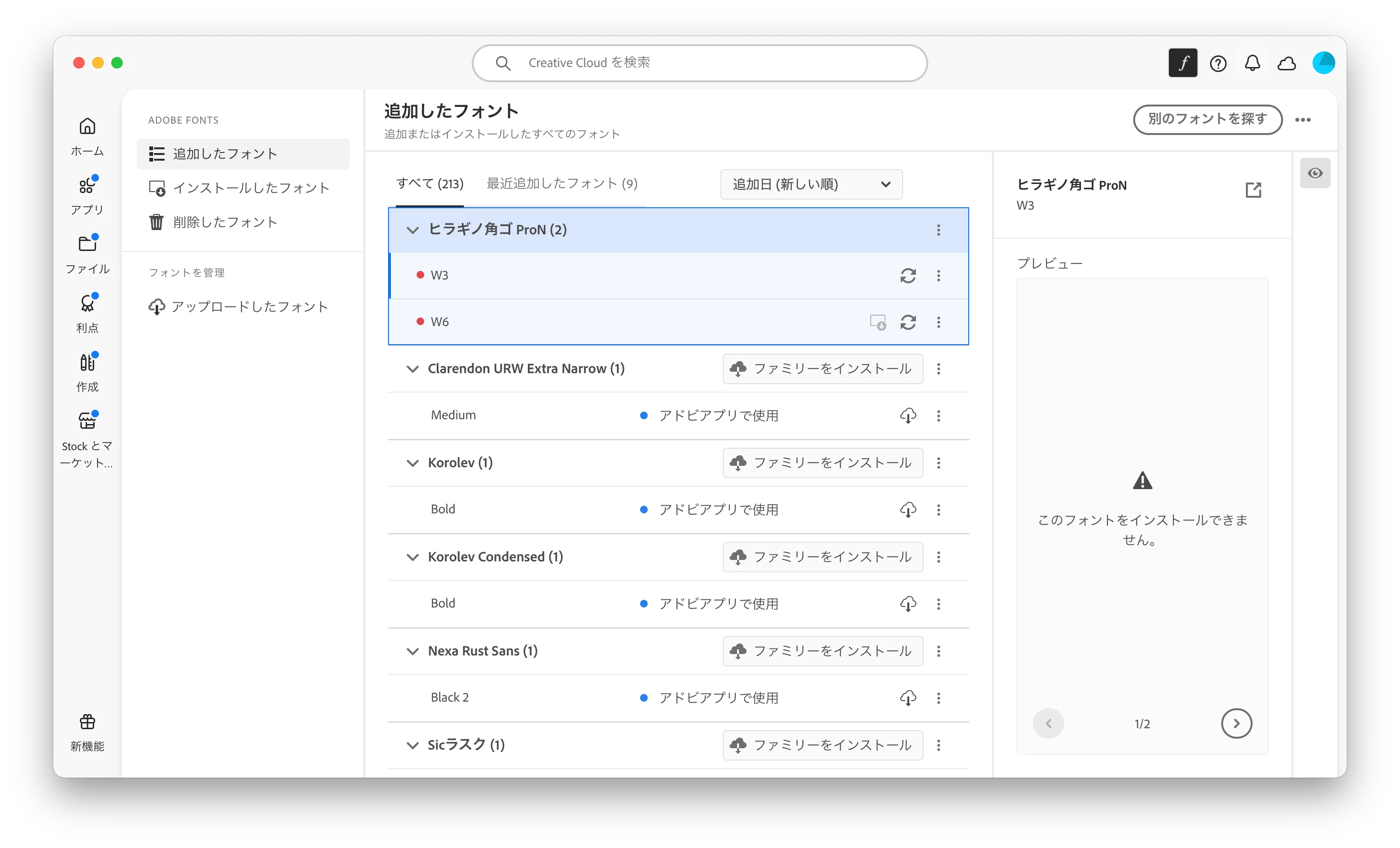Open the notifications bell
This screenshot has width=1400, height=848.
coord(1252,63)
